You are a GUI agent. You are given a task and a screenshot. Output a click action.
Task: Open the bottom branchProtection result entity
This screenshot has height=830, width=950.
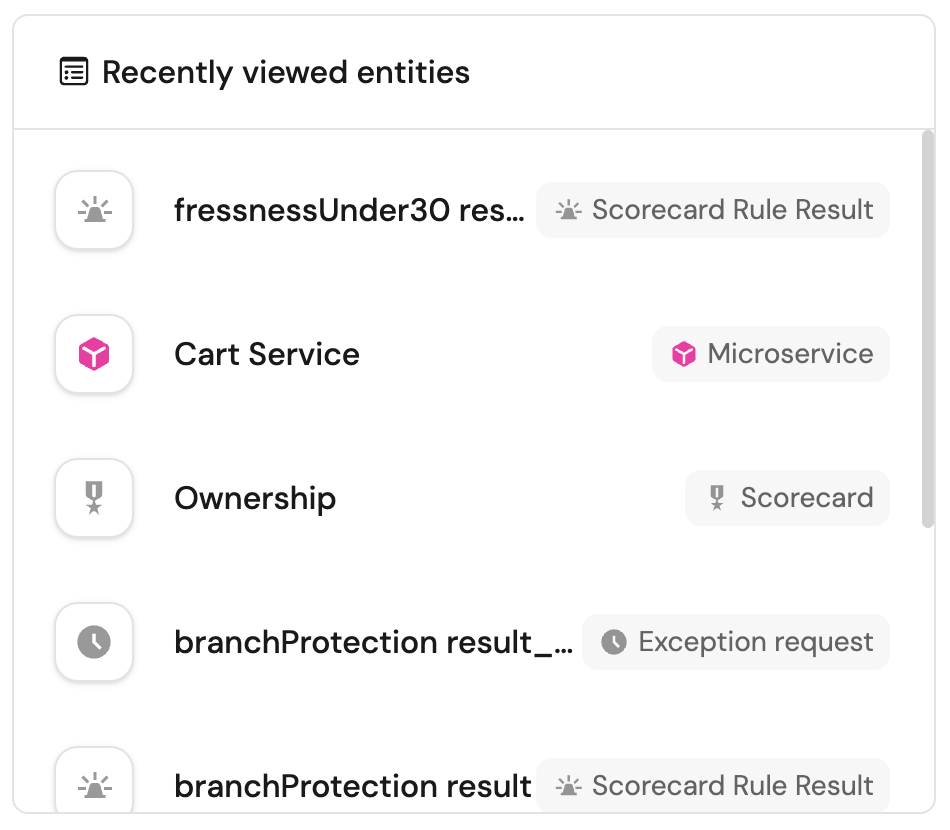pos(352,786)
